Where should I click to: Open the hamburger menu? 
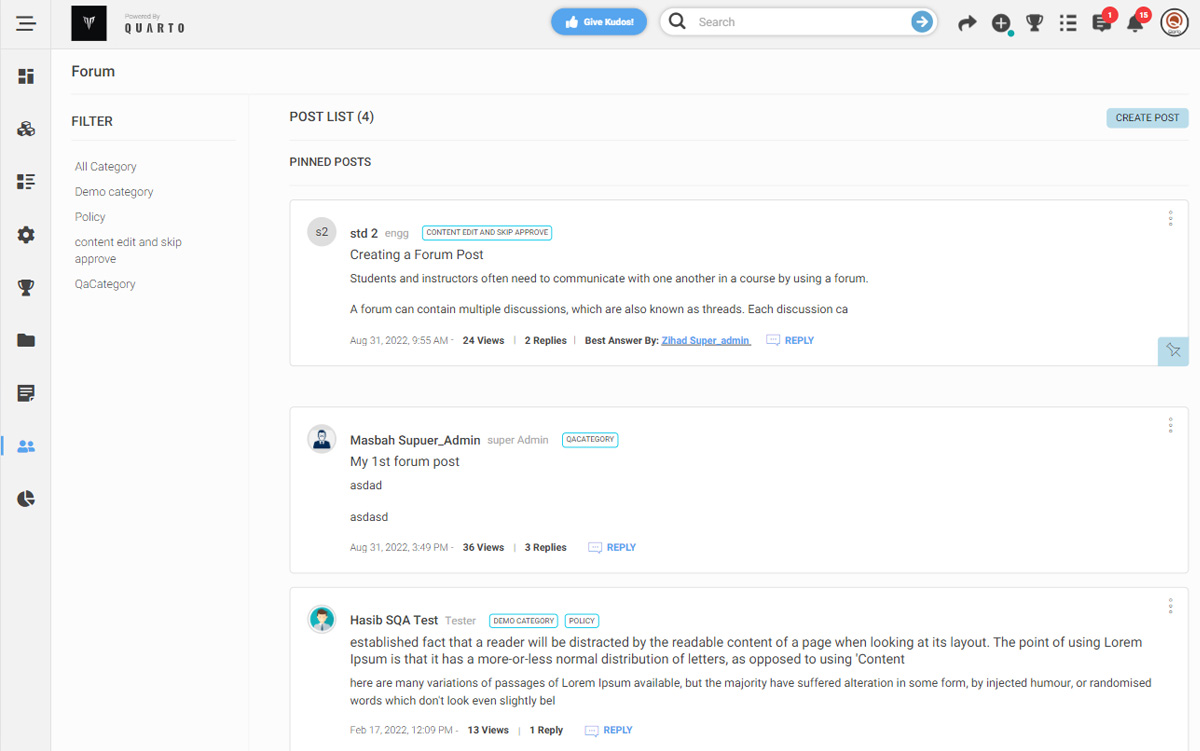coord(26,23)
